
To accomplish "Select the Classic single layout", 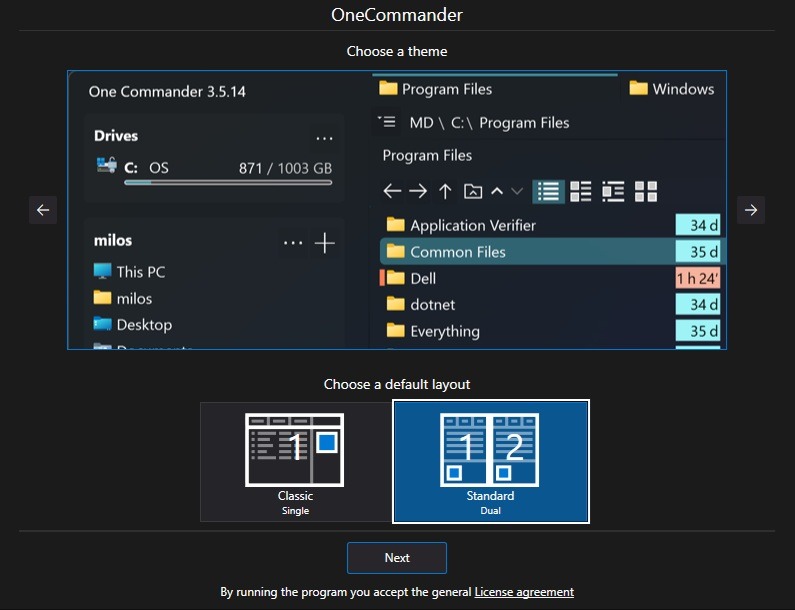I will 296,462.
